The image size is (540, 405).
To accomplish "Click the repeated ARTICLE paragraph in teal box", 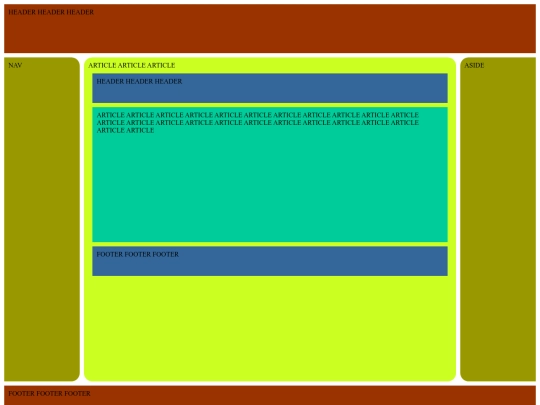I will click(x=258, y=123).
